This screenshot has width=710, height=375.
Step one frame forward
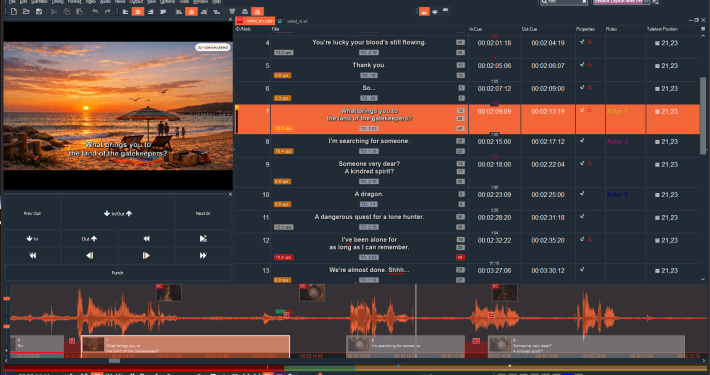146,255
